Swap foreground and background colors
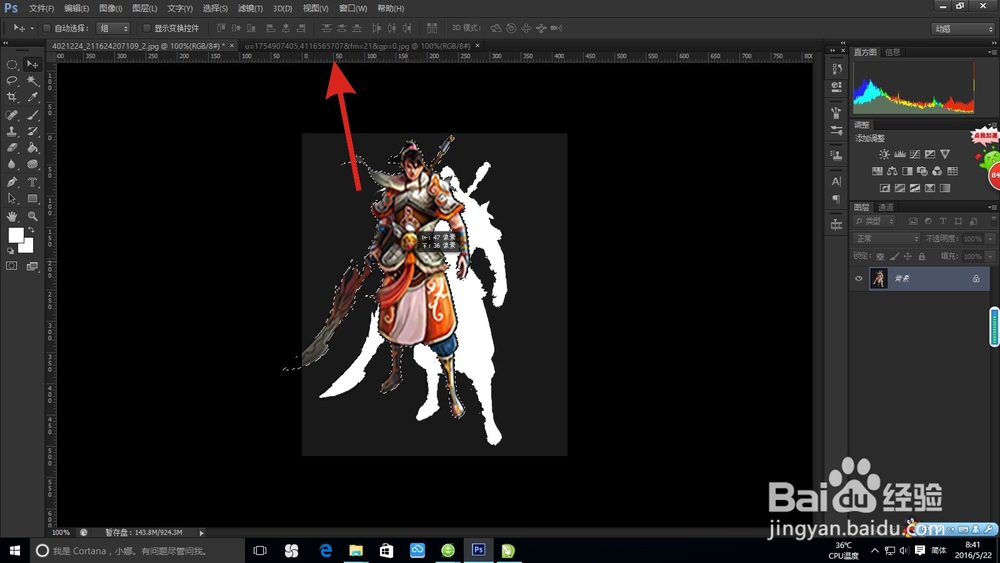 31,230
